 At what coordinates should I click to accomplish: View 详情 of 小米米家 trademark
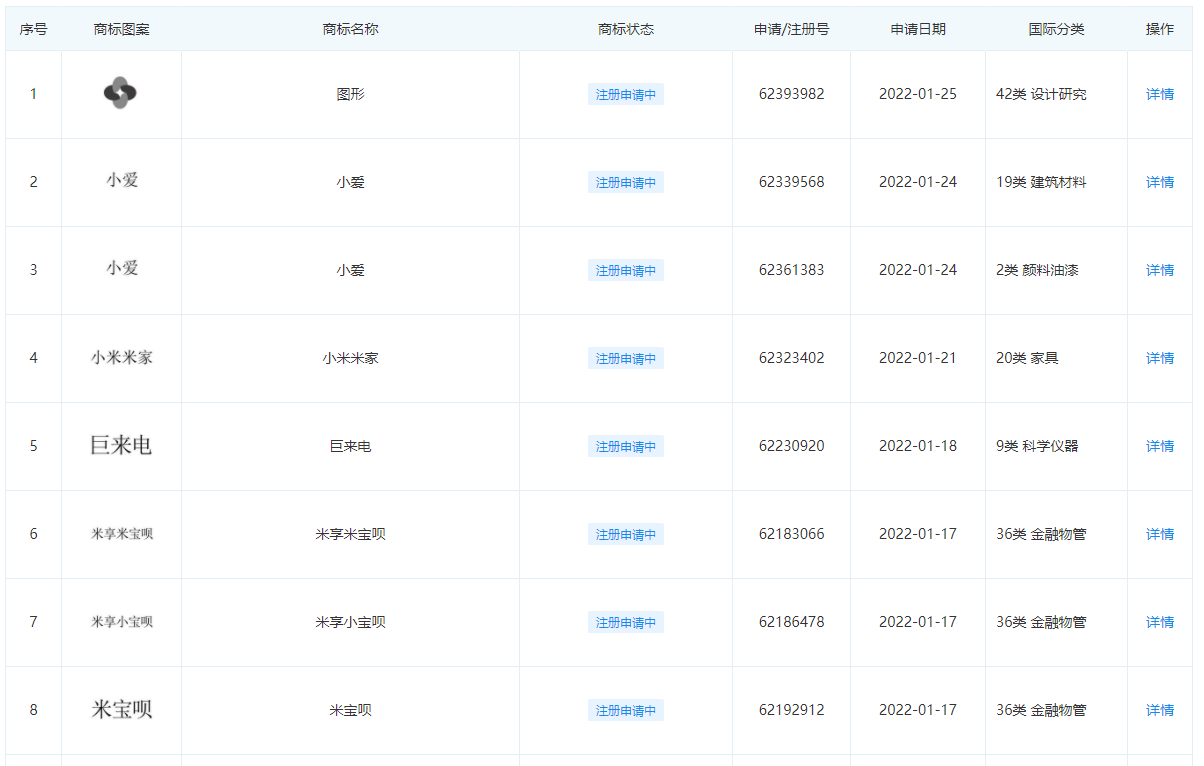1160,358
